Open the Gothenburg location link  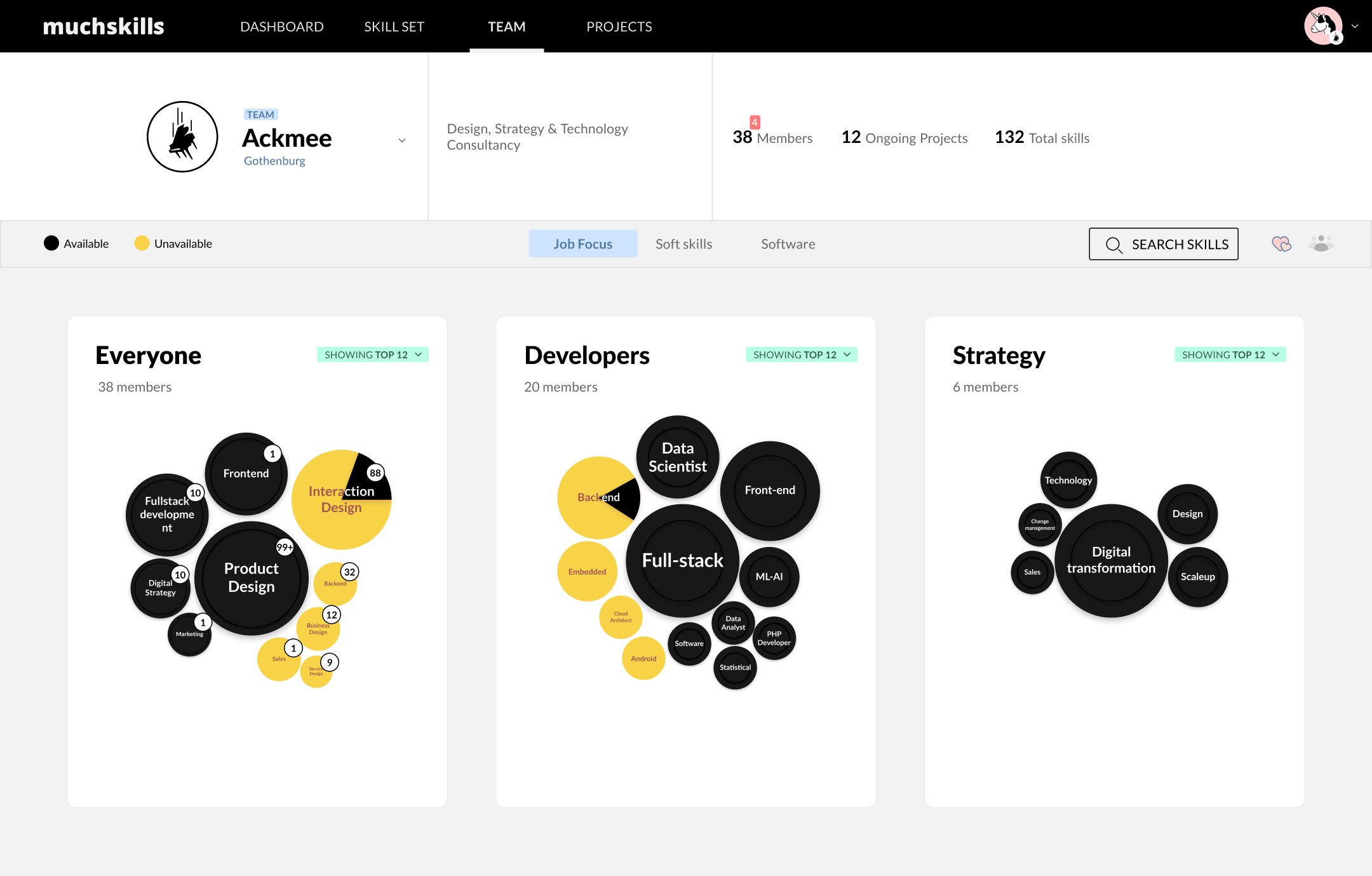[x=274, y=160]
